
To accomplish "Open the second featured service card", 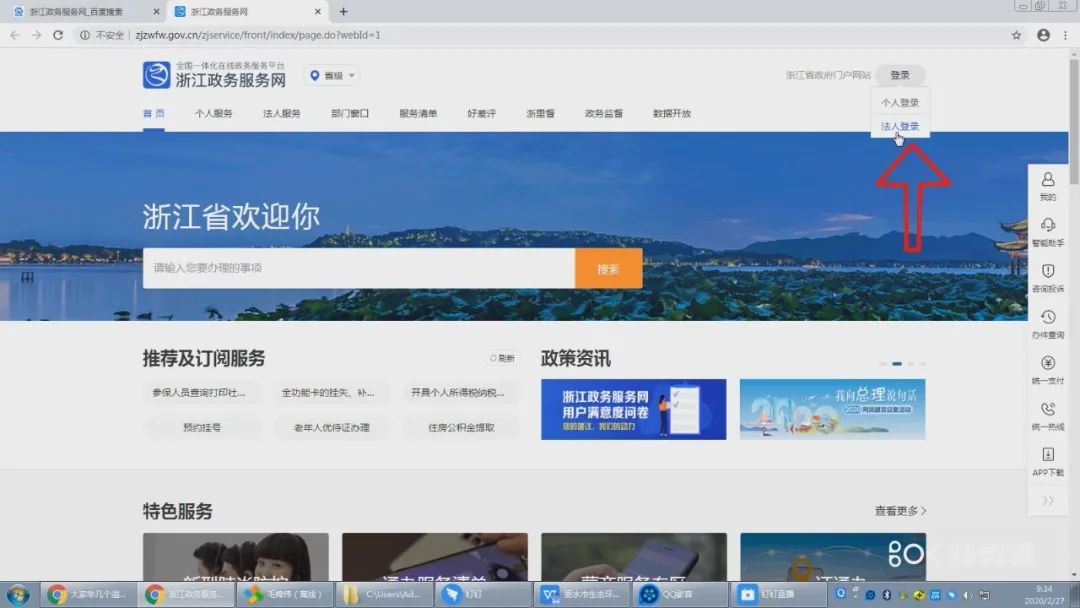I will pyautogui.click(x=435, y=556).
